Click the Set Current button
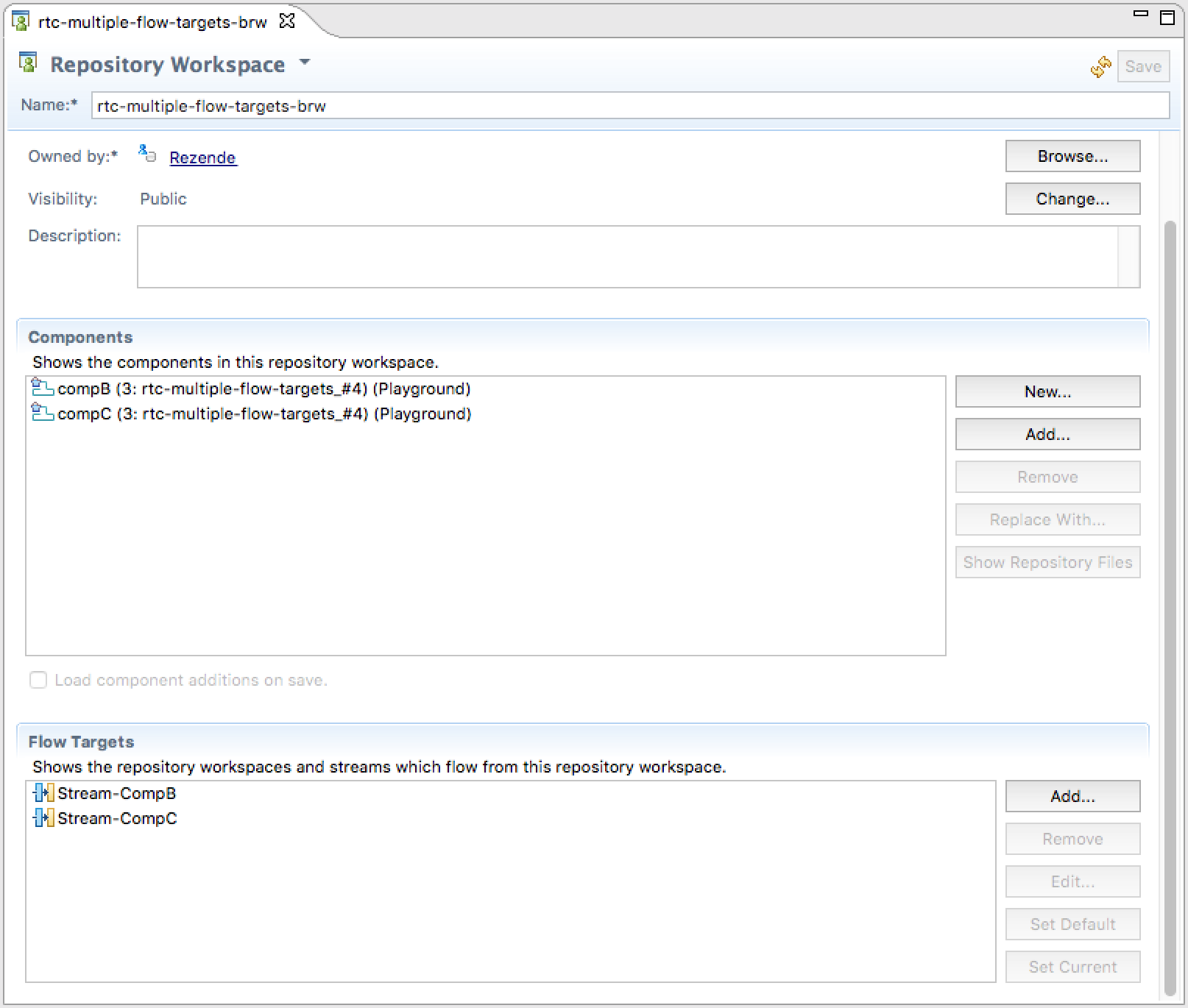1188x1008 pixels. click(x=1072, y=967)
